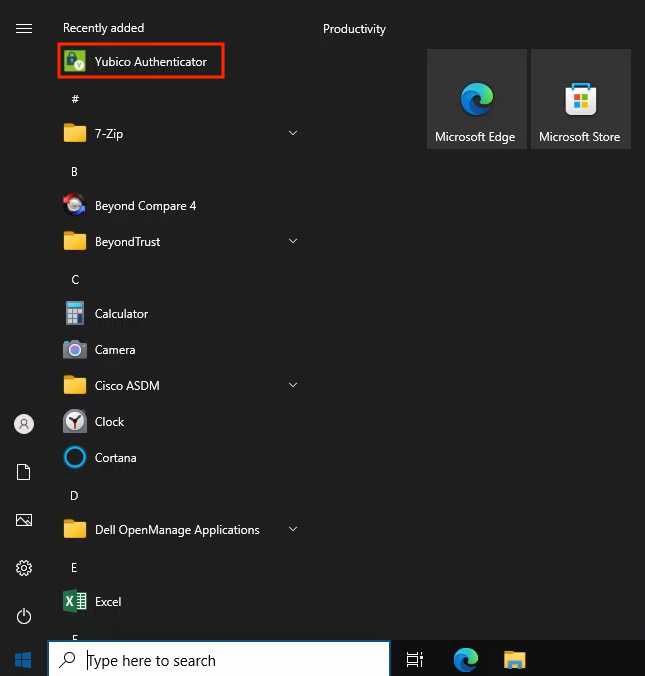Image resolution: width=645 pixels, height=676 pixels.
Task: Expand the 7-Zip folder chevron
Action: [293, 133]
